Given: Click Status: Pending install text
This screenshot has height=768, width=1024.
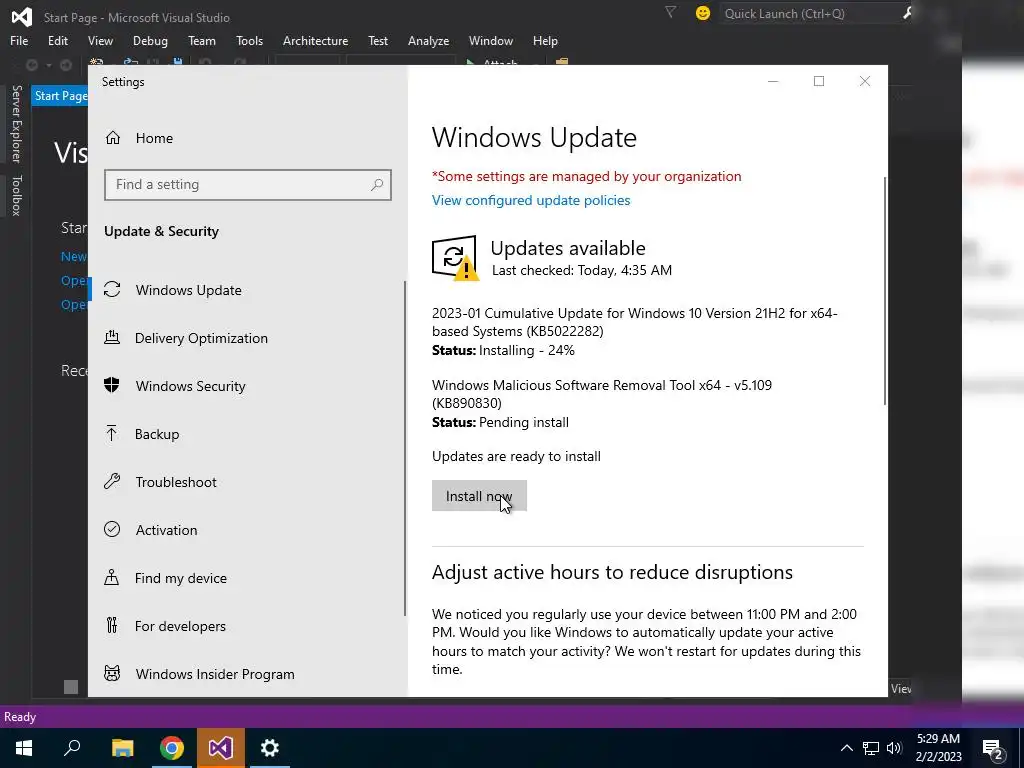Looking at the screenshot, I should [500, 423].
